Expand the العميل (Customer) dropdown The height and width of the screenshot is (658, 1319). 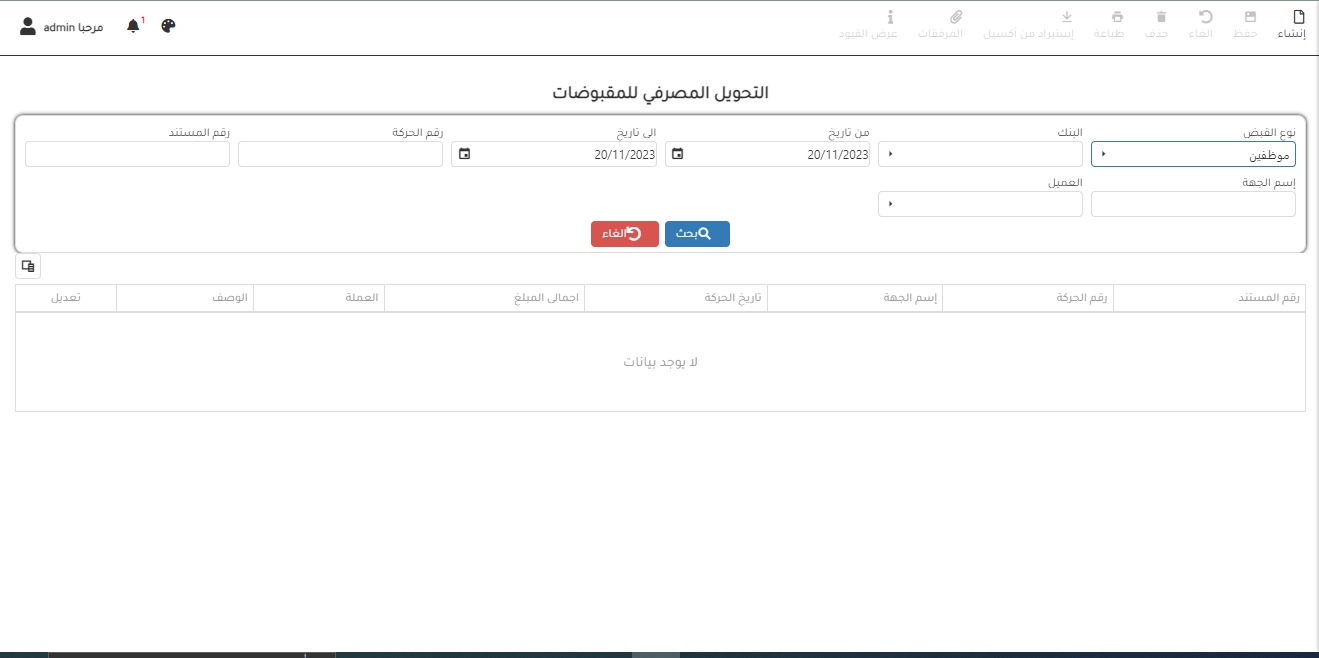(890, 204)
